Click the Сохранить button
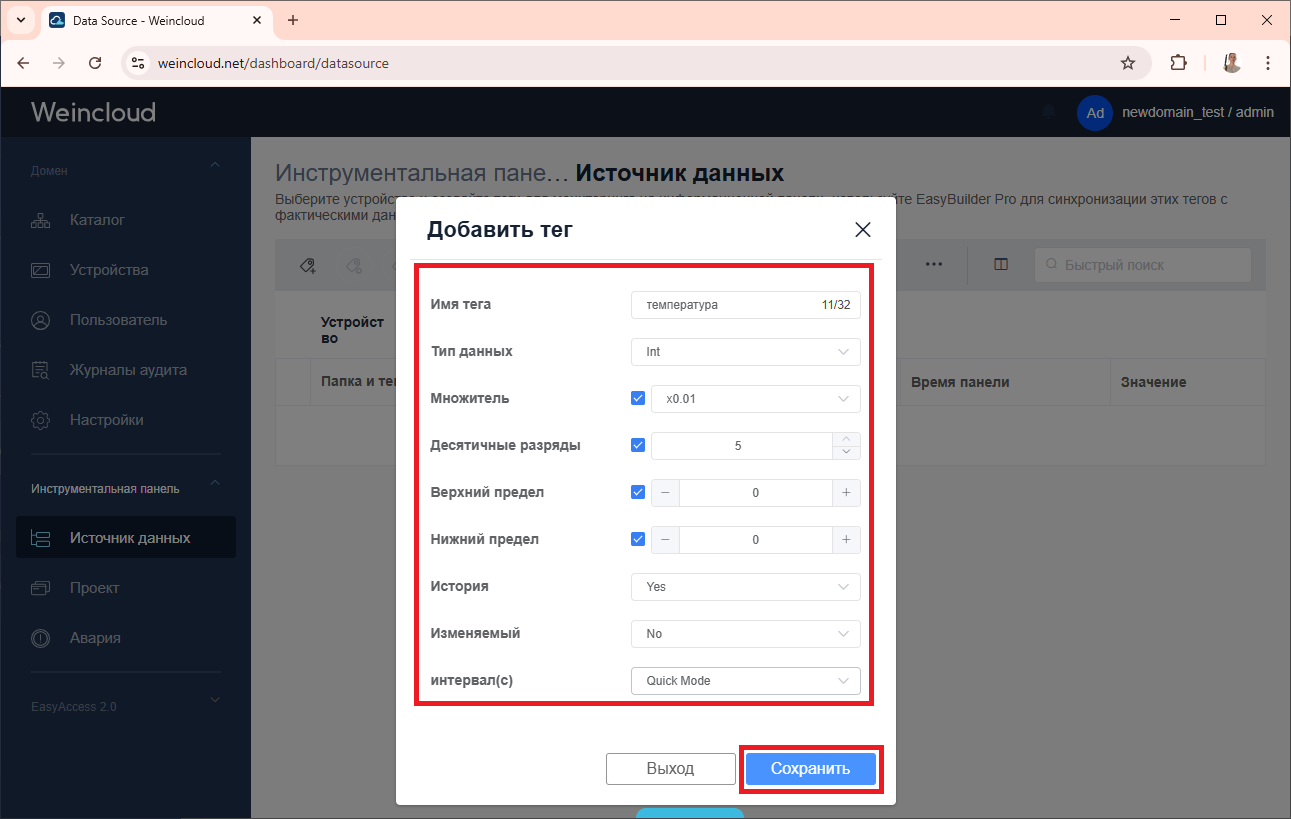Image resolution: width=1291 pixels, height=819 pixels. click(x=810, y=769)
